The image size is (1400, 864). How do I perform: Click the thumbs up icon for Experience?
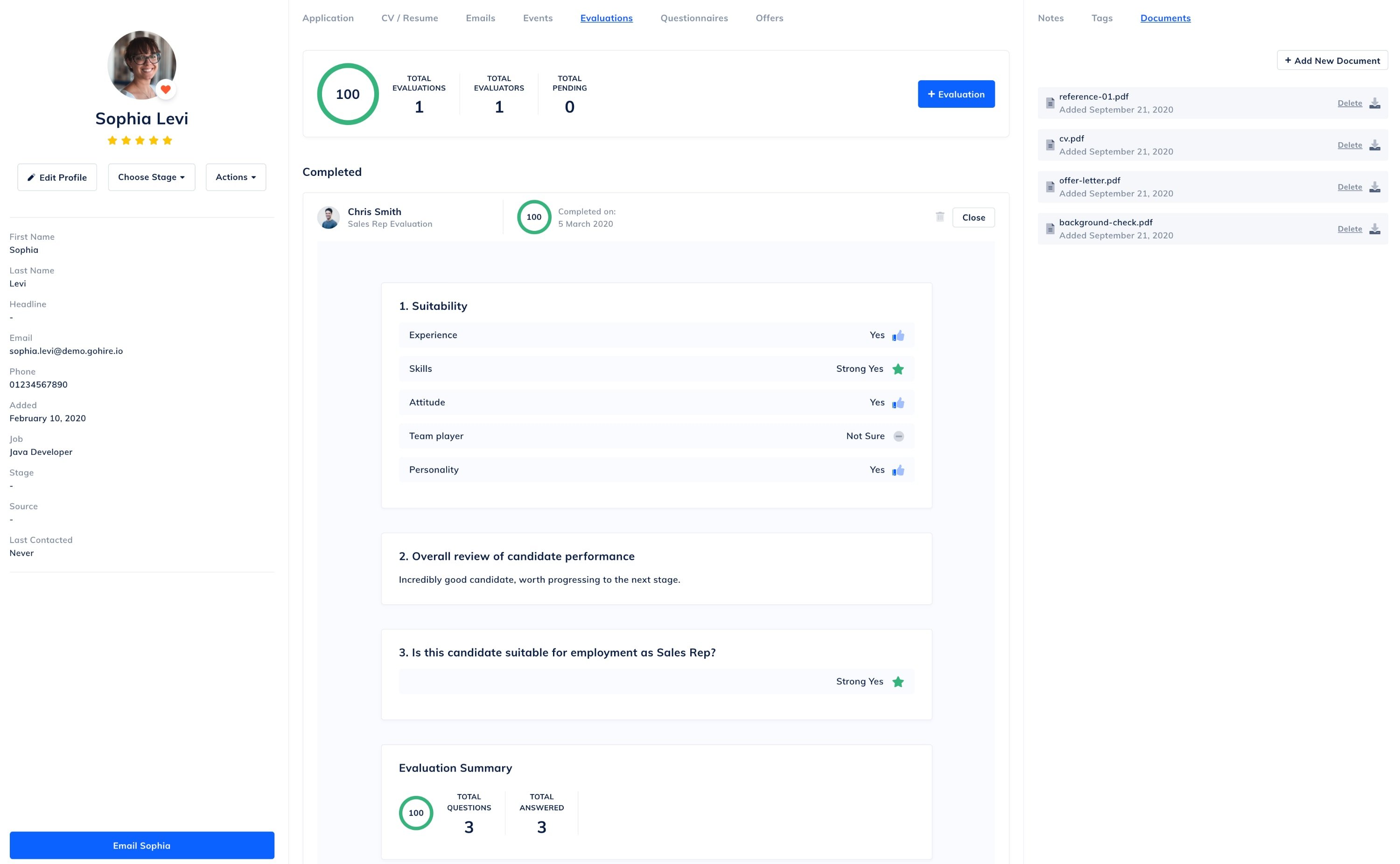[898, 334]
